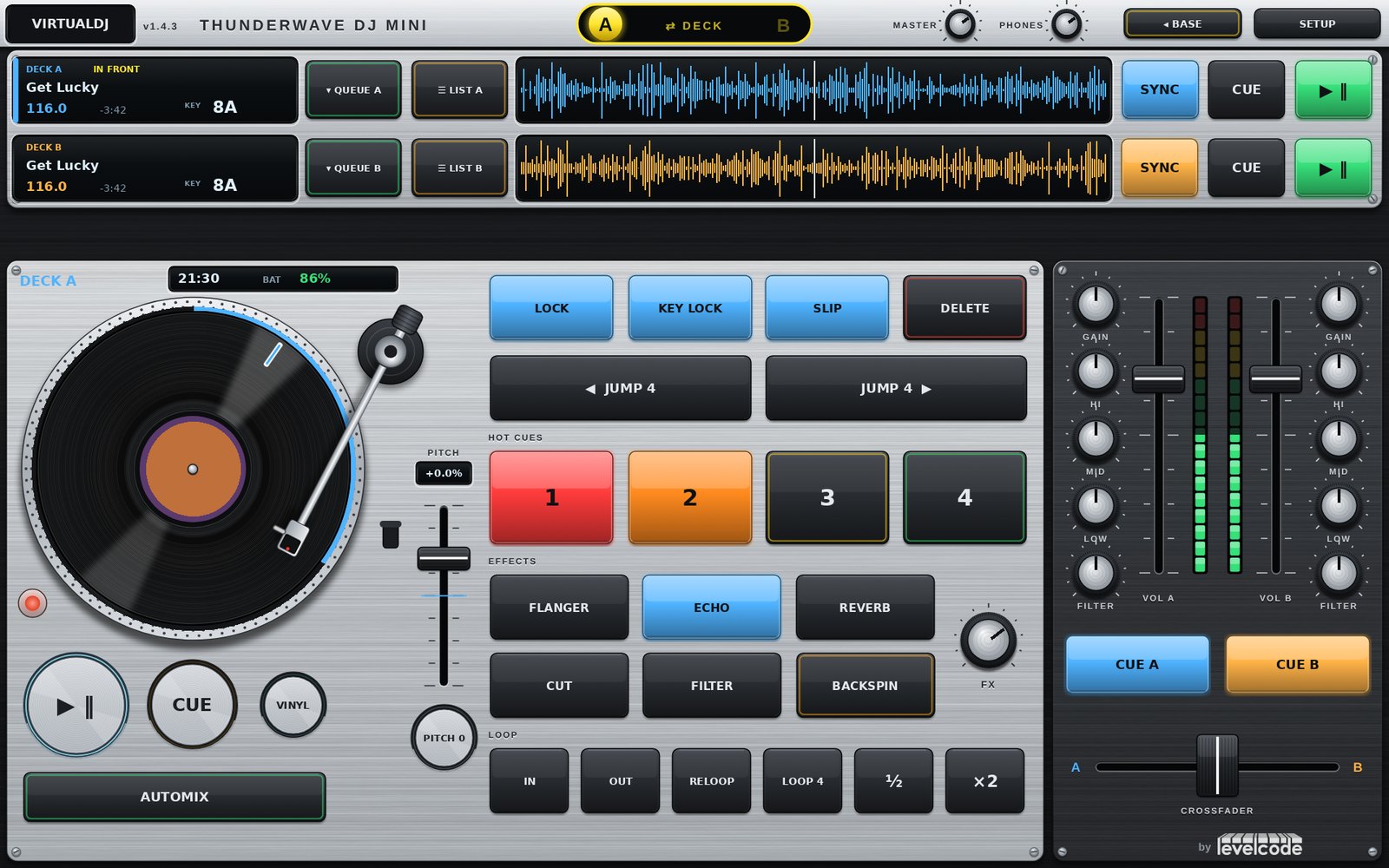Image resolution: width=1389 pixels, height=868 pixels.
Task: Toggle the Echo effect
Action: pyautogui.click(x=712, y=608)
